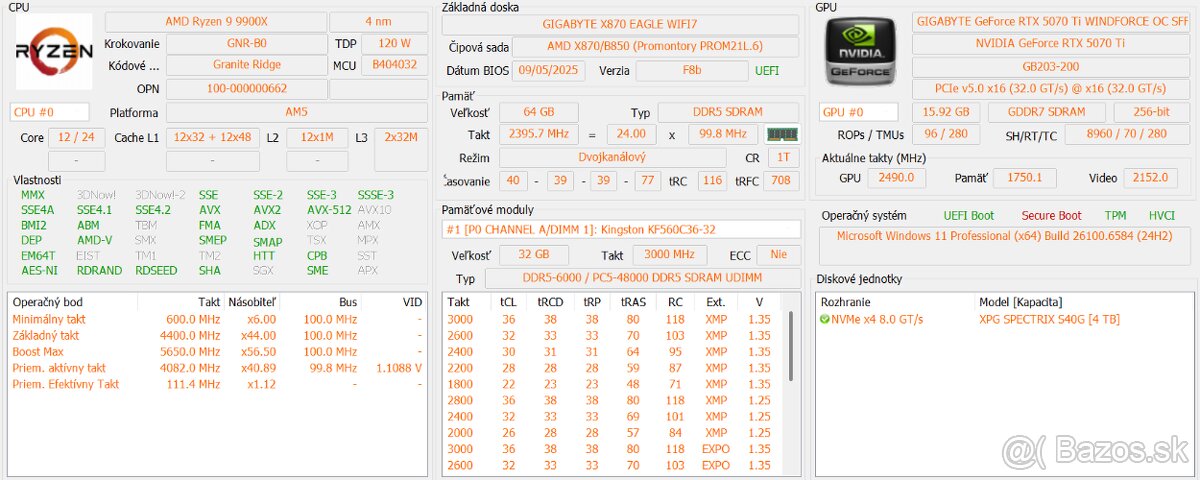Open the memory module selector Kingston KF560C36-32
The width and height of the screenshot is (1200, 480).
coord(621,229)
